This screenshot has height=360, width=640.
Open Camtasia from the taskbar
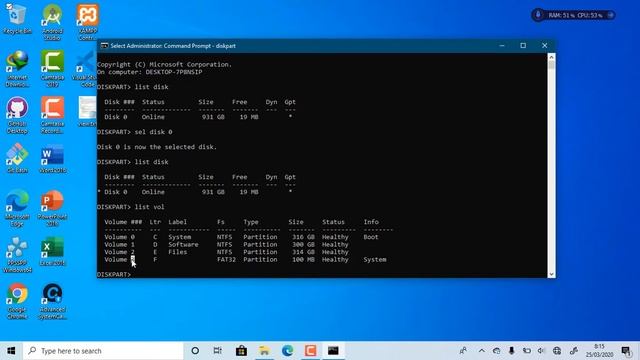(310, 351)
